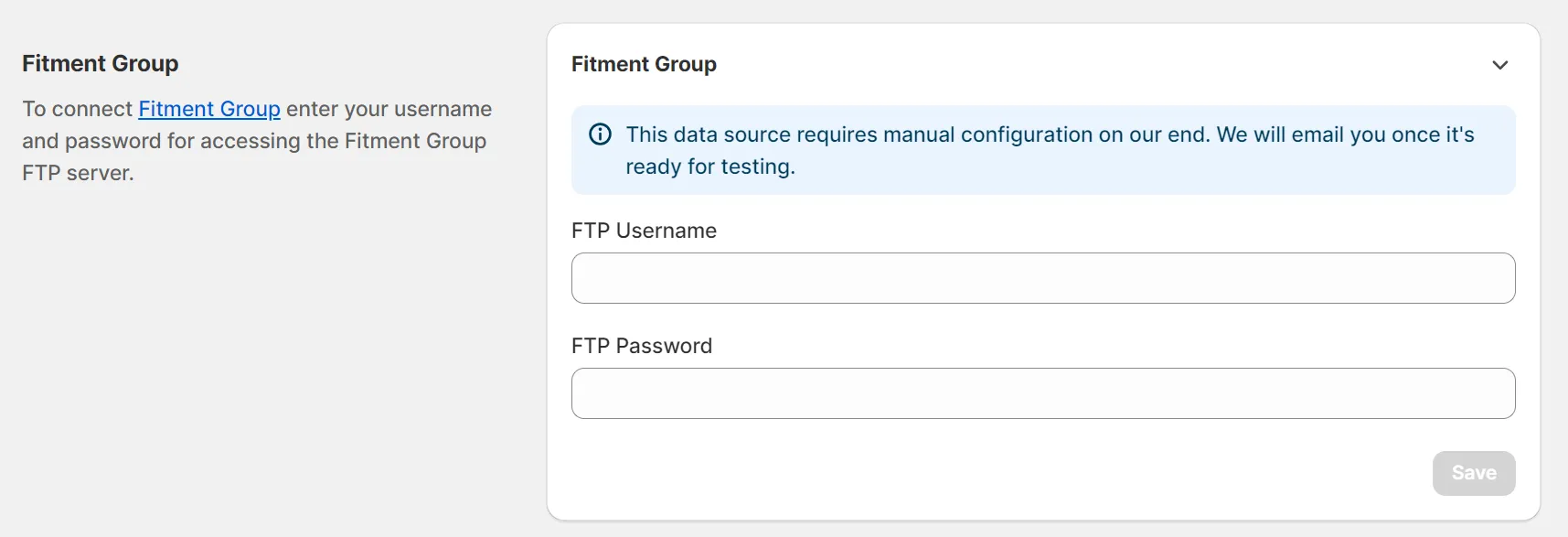Click the card header between title and chevron
This screenshot has height=537, width=1568.
(x=1097, y=64)
